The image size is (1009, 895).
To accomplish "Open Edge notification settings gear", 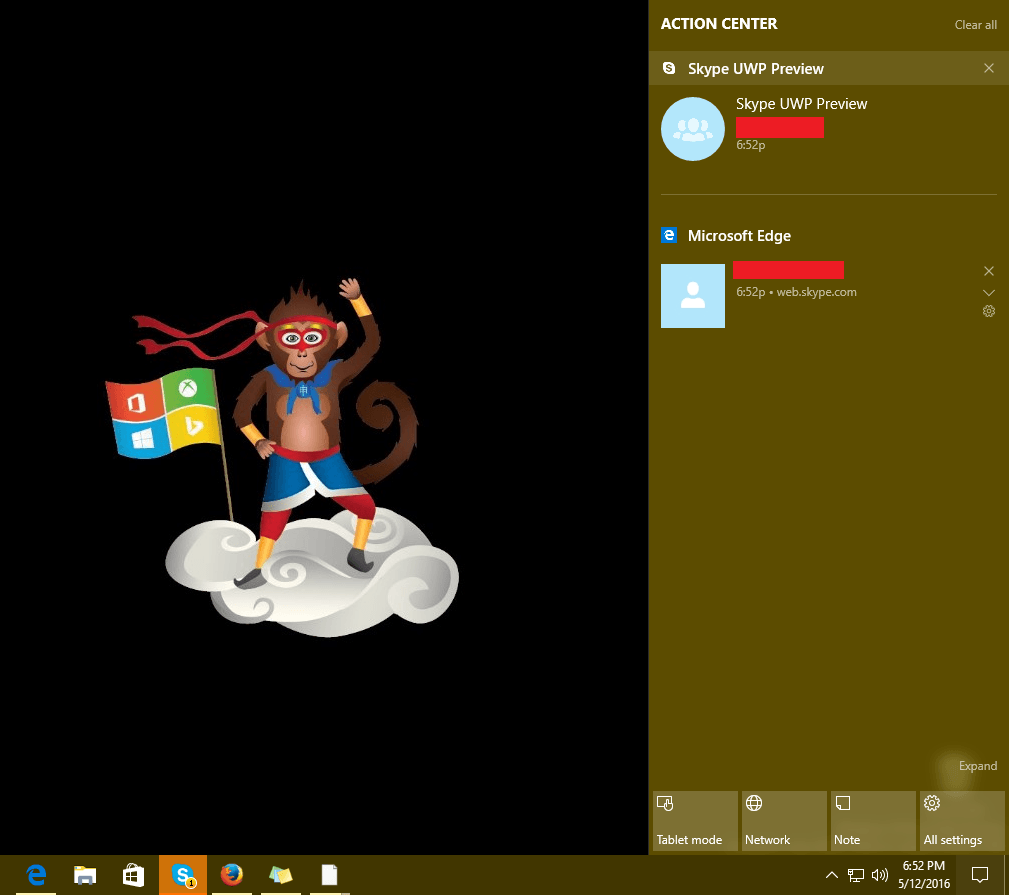I will [x=989, y=311].
